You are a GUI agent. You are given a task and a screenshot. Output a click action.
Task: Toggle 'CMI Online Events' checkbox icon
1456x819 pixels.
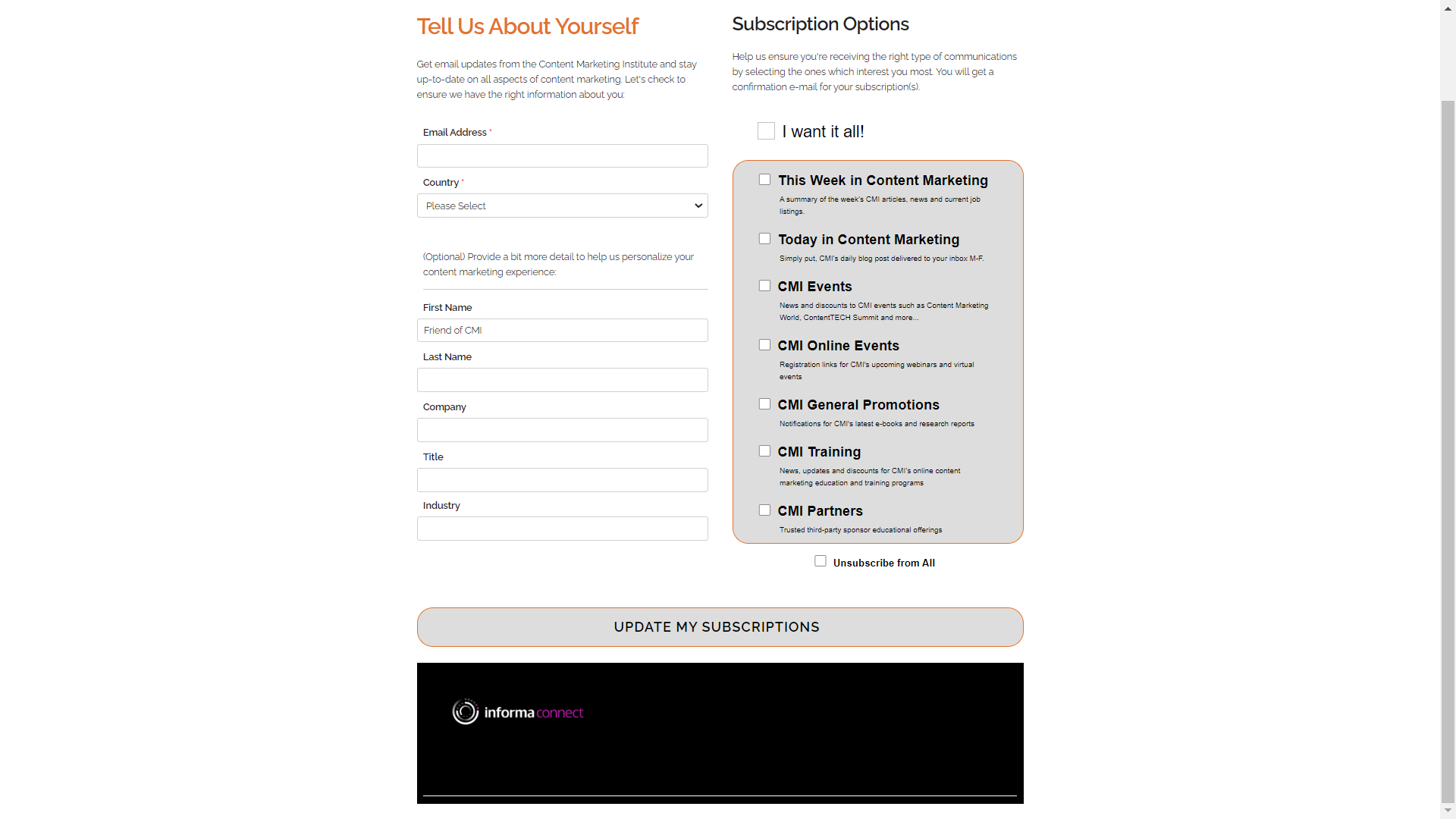click(764, 344)
